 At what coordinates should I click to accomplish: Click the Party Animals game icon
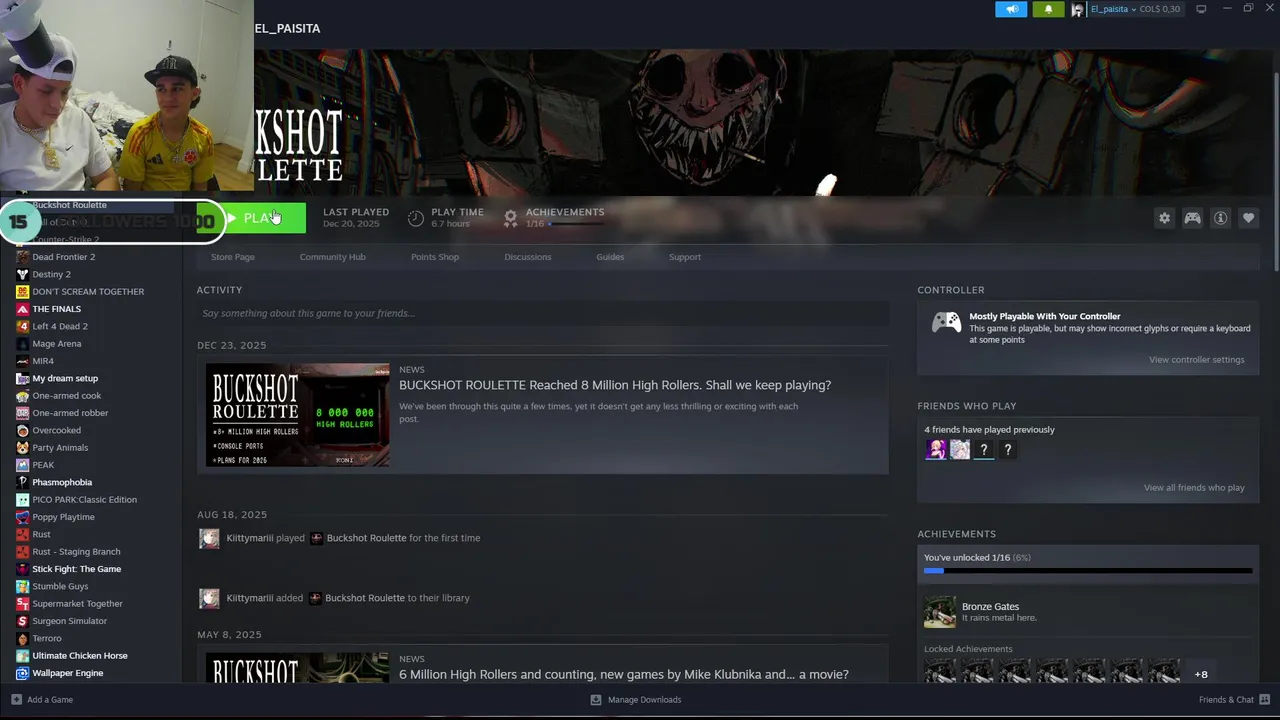tap(22, 447)
